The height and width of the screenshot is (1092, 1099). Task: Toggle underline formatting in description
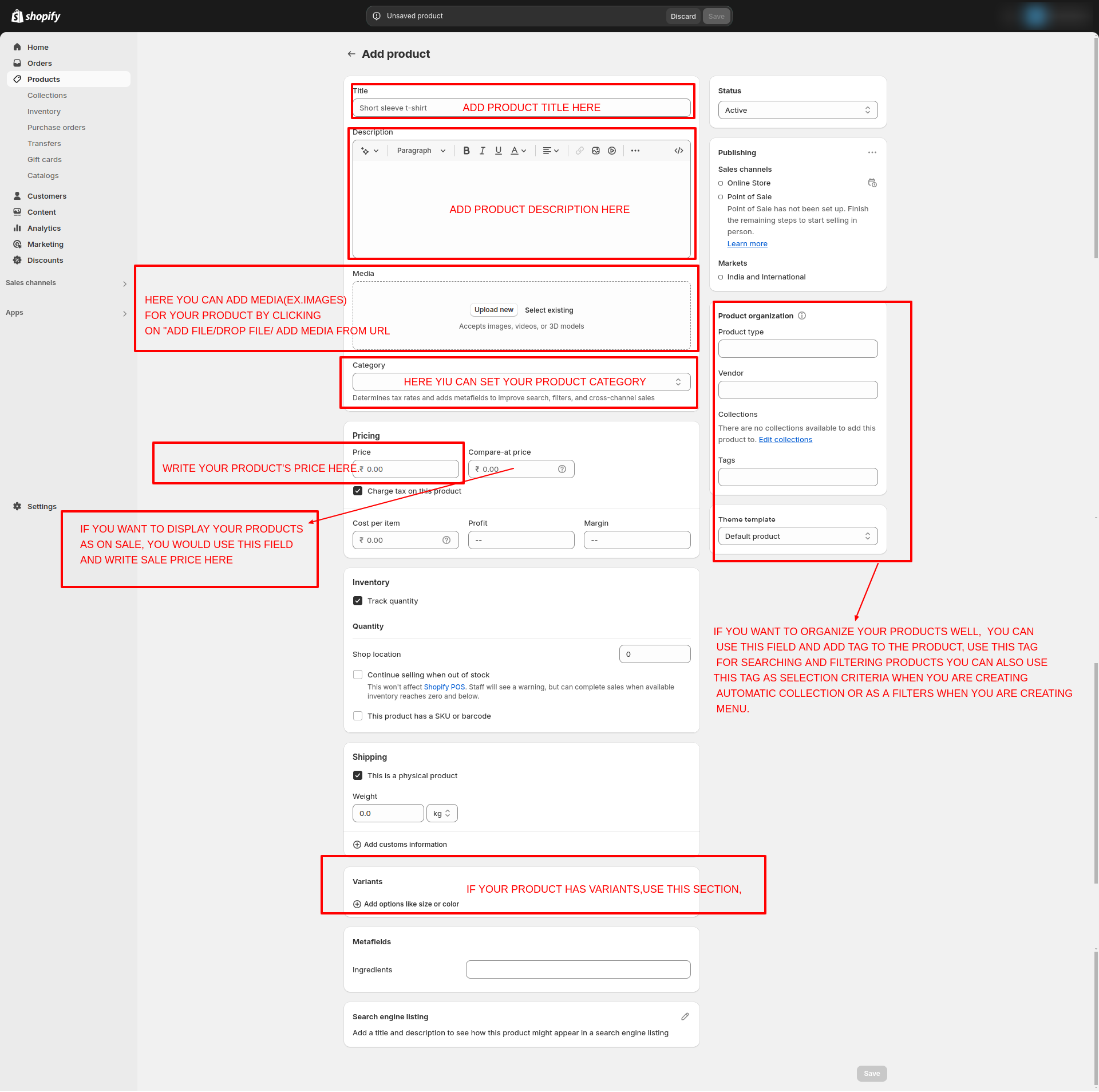(x=499, y=151)
